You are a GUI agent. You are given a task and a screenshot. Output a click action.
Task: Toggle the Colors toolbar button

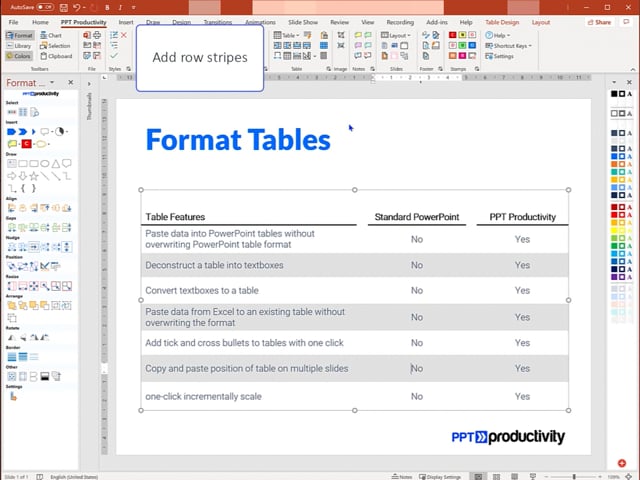[x=19, y=56]
